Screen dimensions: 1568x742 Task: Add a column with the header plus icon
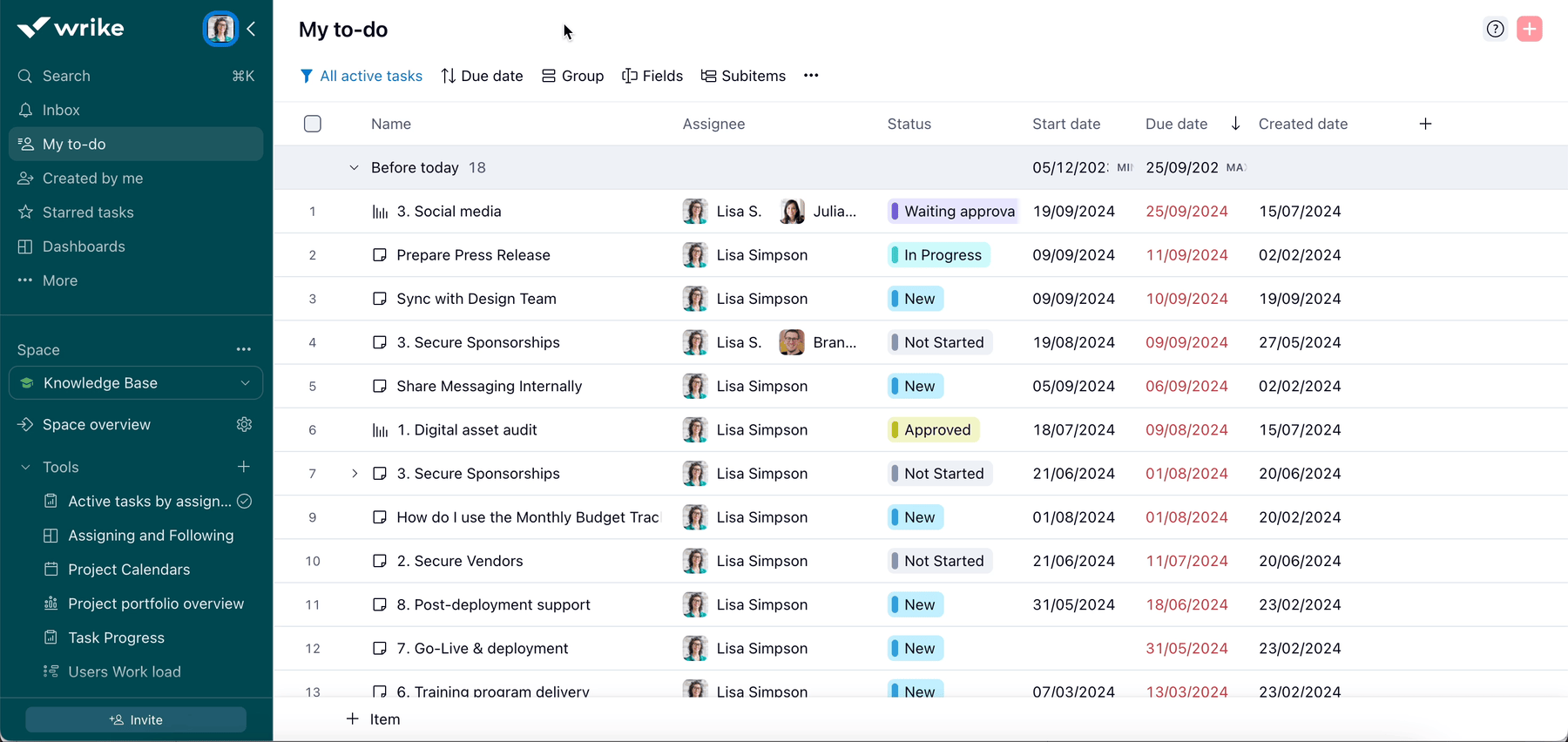[1425, 124]
